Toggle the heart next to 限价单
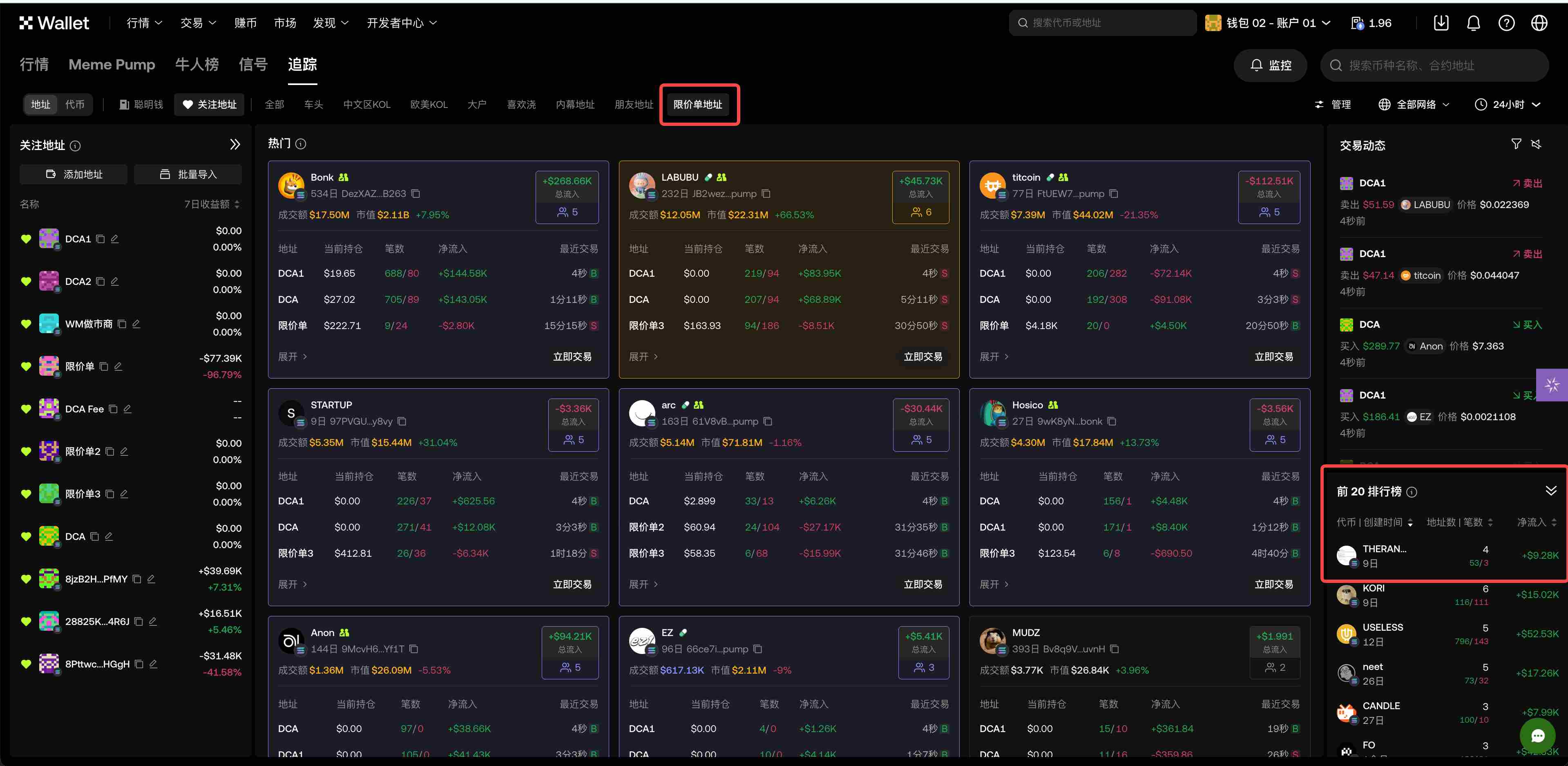1568x766 pixels. (26, 366)
